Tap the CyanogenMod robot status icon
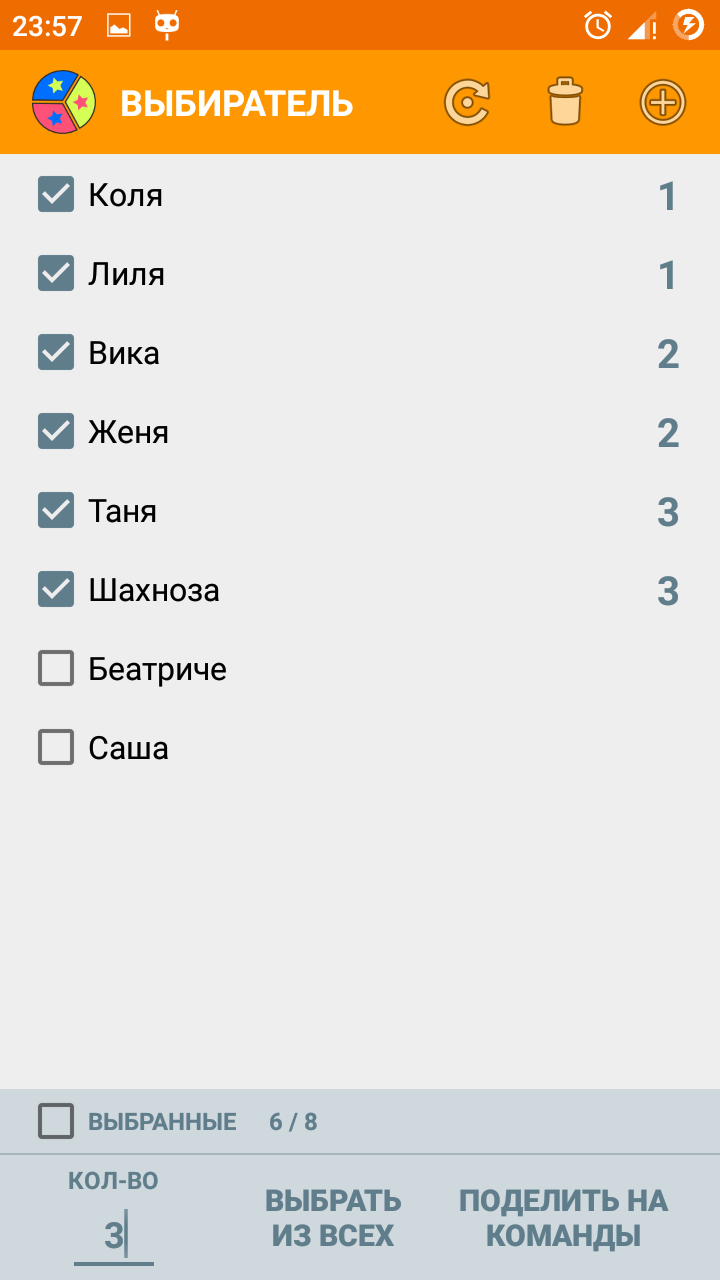The width and height of the screenshot is (720, 1280). coord(167,24)
